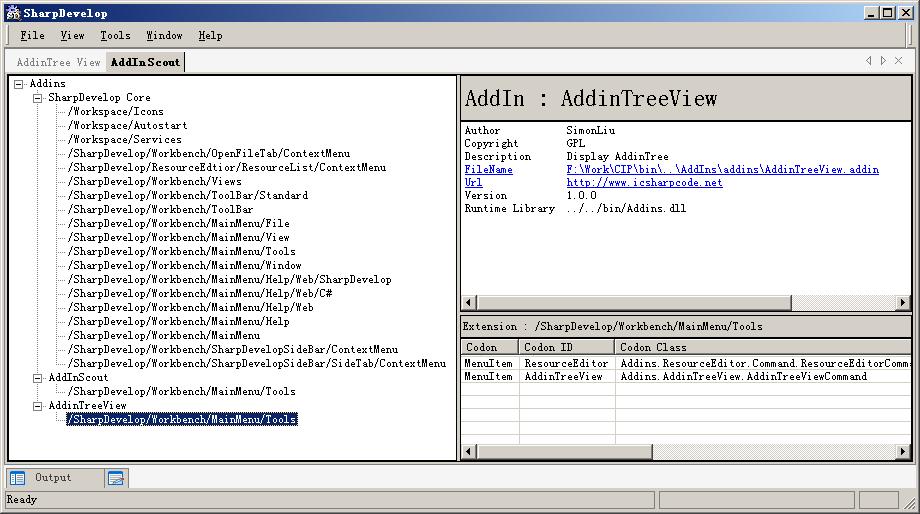Click the second bottom panel icon beside Output
Viewport: 920px width, 514px height.
tap(116, 478)
